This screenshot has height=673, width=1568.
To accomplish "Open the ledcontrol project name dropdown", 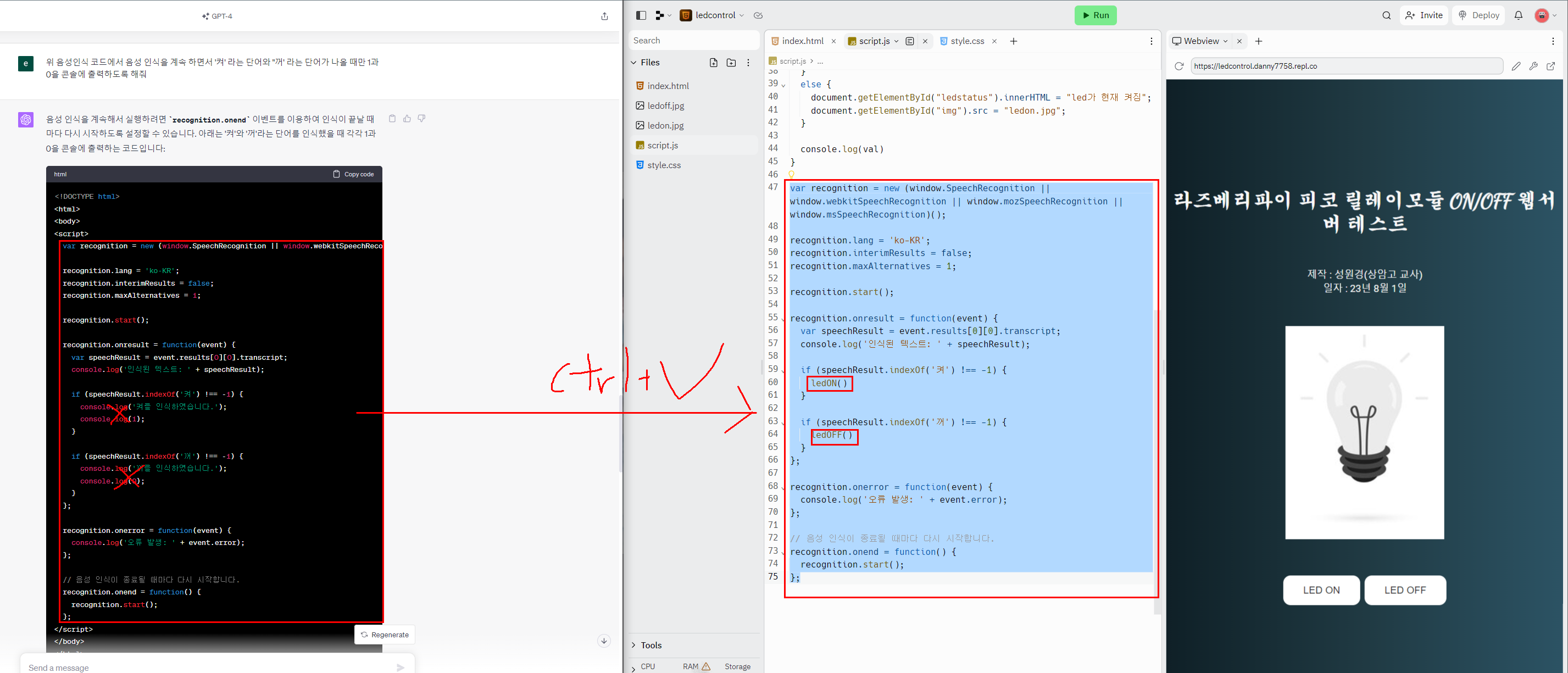I will coord(717,15).
